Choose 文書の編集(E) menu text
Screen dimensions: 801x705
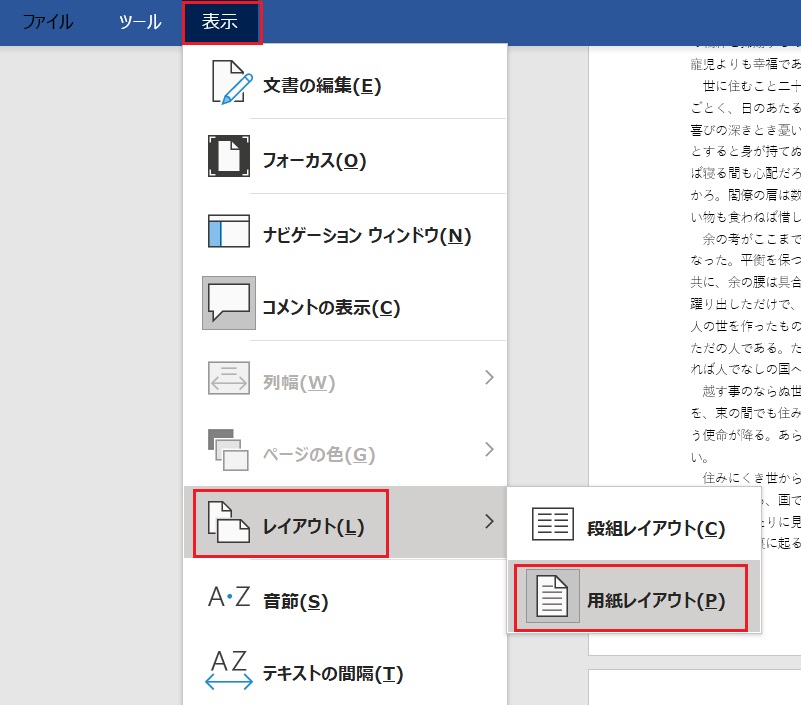pyautogui.click(x=322, y=85)
